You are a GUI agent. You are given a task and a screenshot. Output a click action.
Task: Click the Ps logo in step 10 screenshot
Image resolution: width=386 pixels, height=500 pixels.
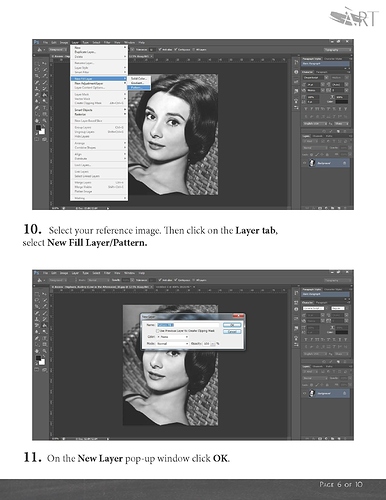click(x=36, y=42)
